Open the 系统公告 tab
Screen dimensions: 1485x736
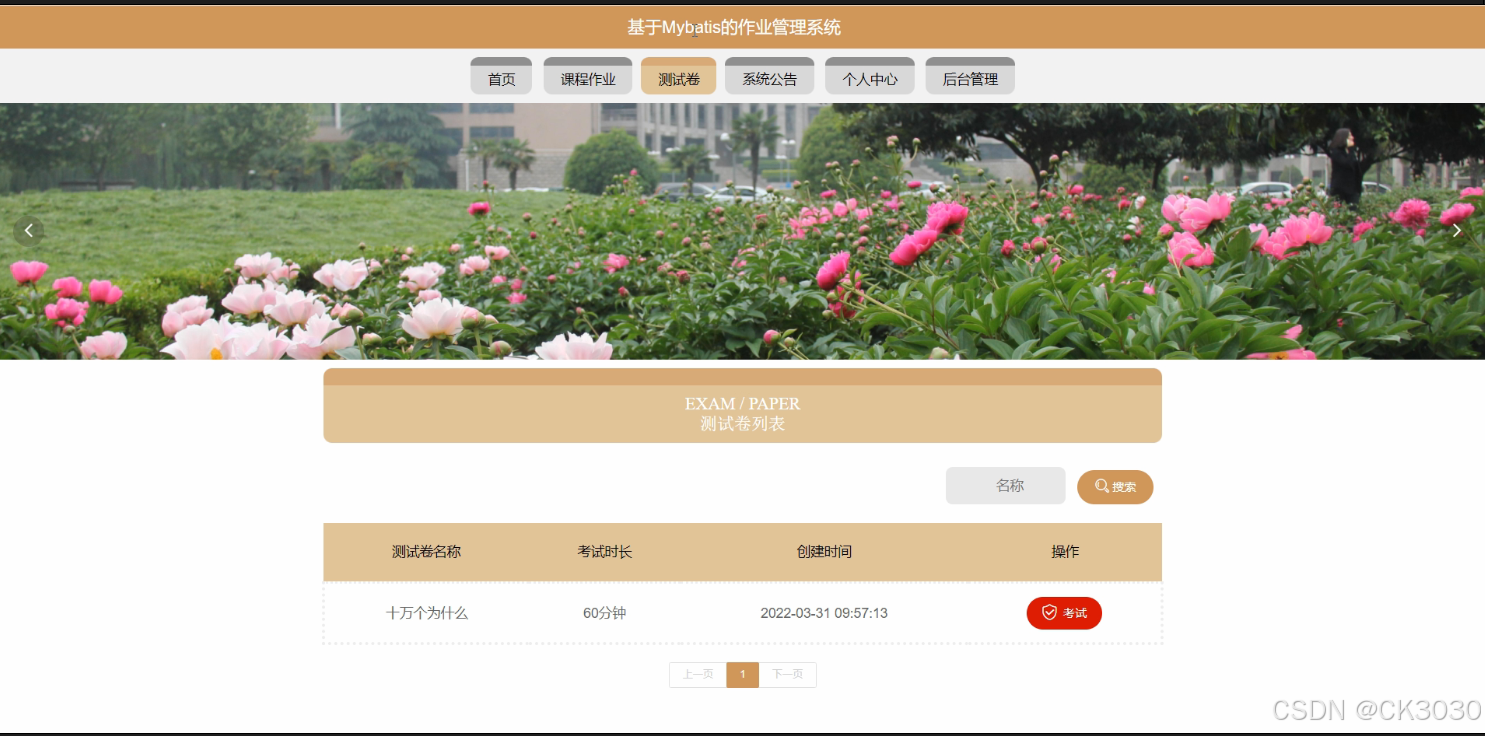[769, 75]
